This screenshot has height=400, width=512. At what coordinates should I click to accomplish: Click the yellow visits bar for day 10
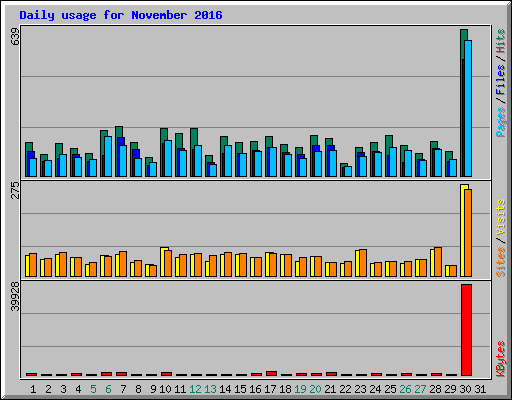coord(162,262)
